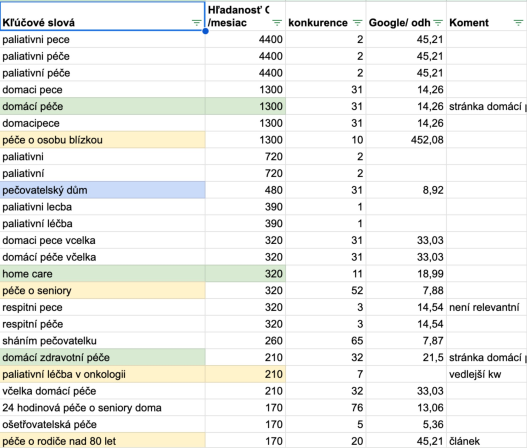This screenshot has width=527, height=448.
Task: Select cell 'domacipece'
Action: tap(103, 123)
